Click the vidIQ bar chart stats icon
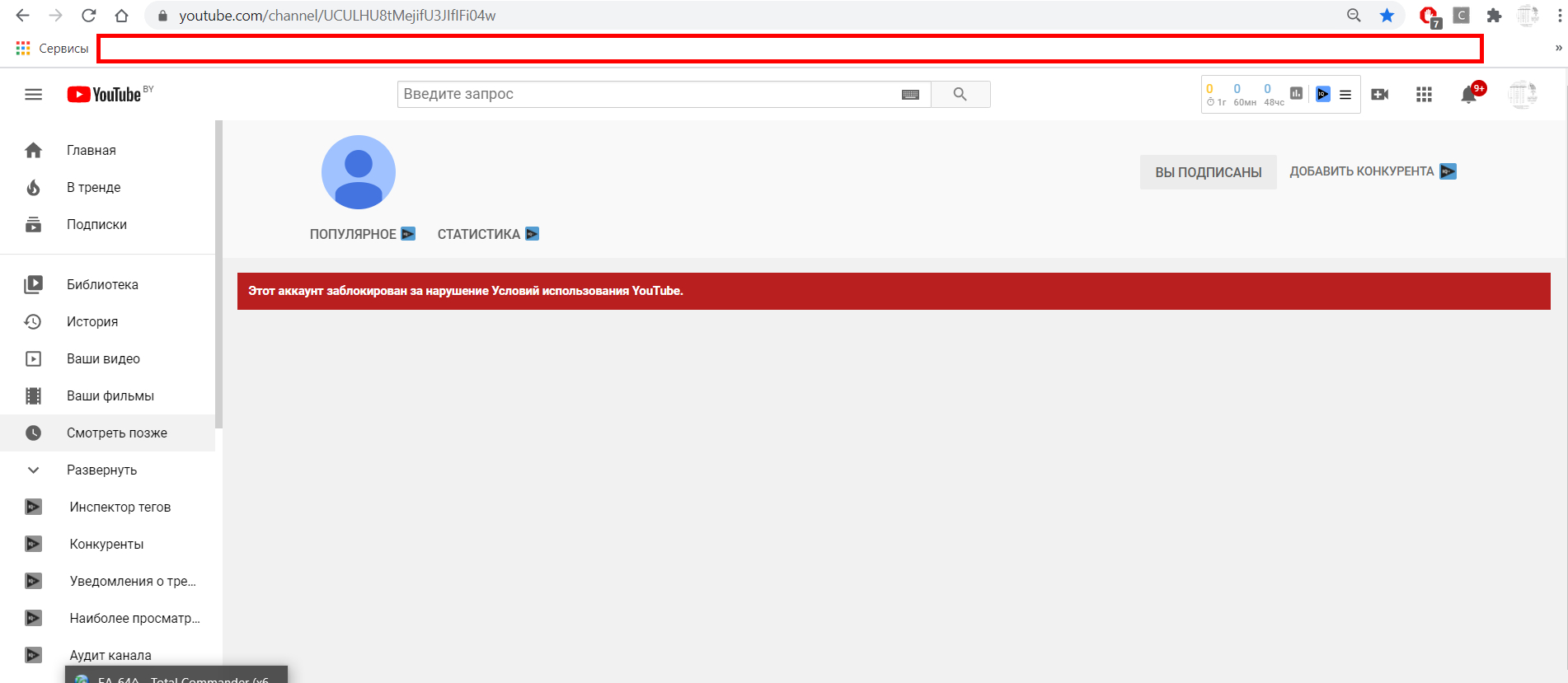 (x=1296, y=94)
